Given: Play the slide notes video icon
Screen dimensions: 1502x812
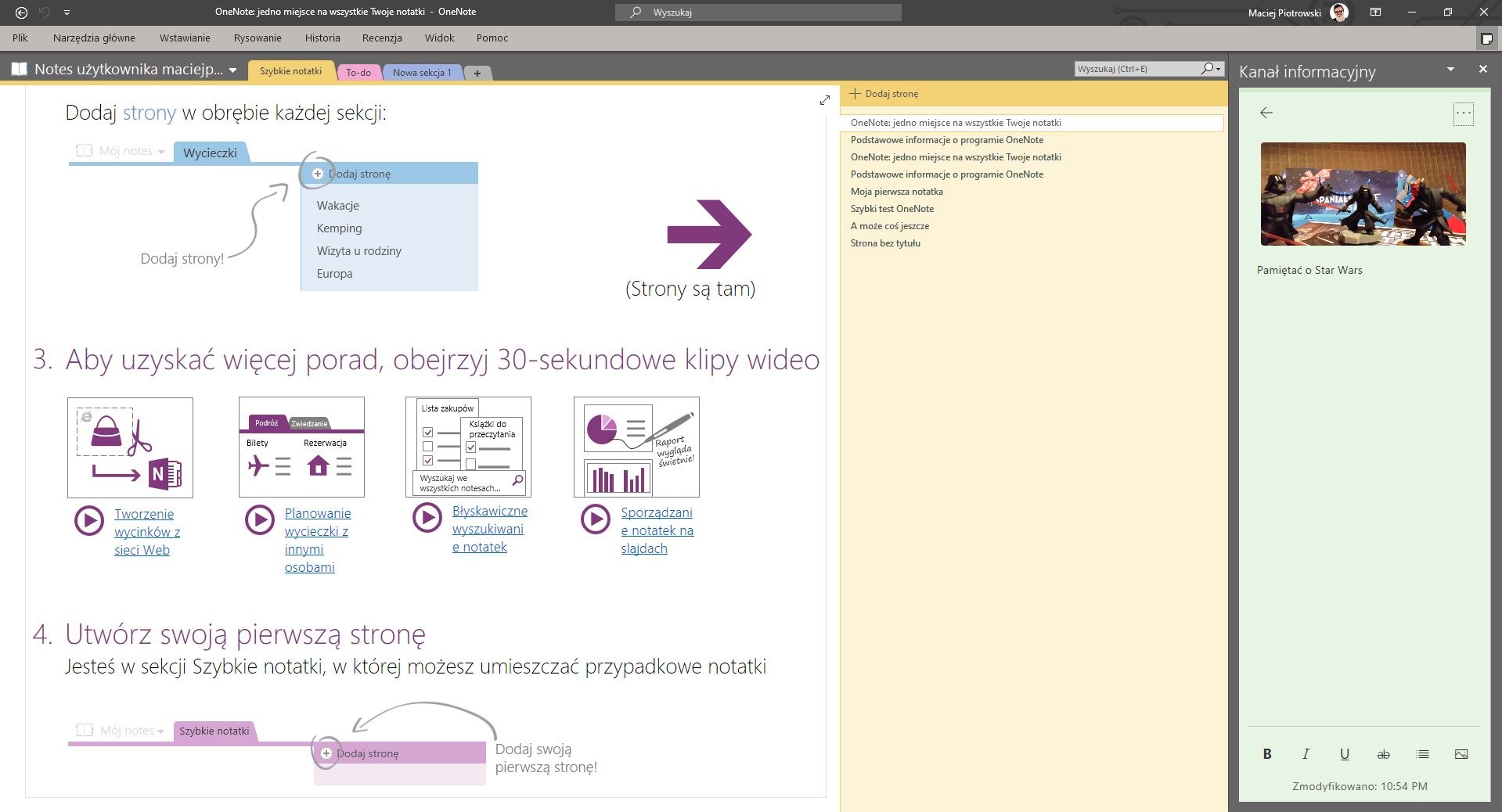Looking at the screenshot, I should [596, 519].
